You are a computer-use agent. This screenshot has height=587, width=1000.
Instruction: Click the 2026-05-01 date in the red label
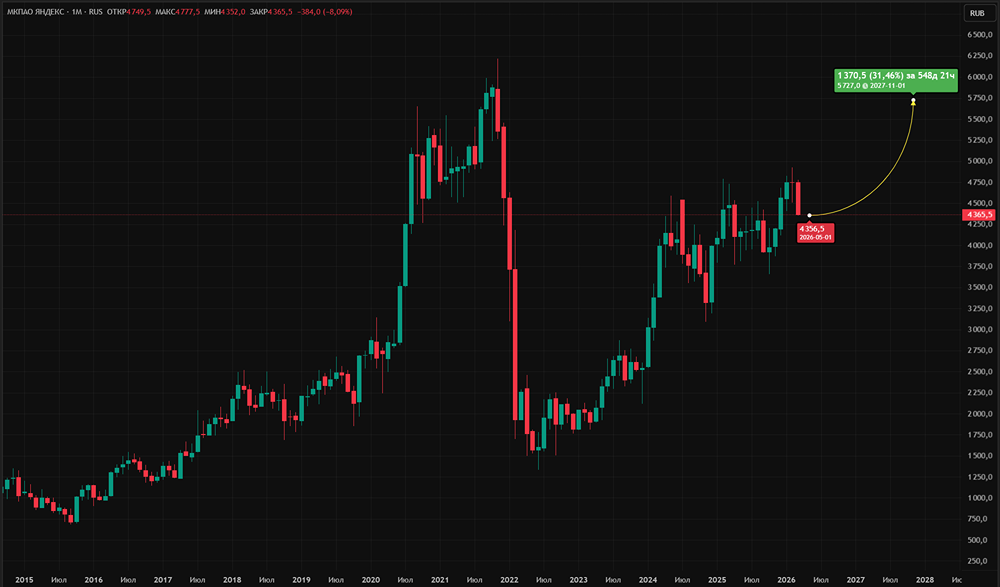point(816,237)
